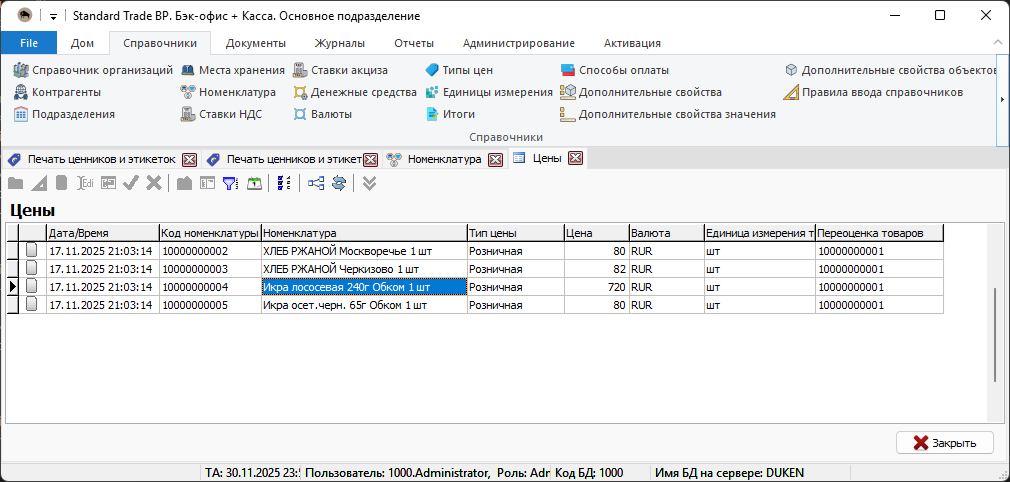The image size is (1010, 482).
Task: Click the gray X toolbar icon
Action: 153,184
